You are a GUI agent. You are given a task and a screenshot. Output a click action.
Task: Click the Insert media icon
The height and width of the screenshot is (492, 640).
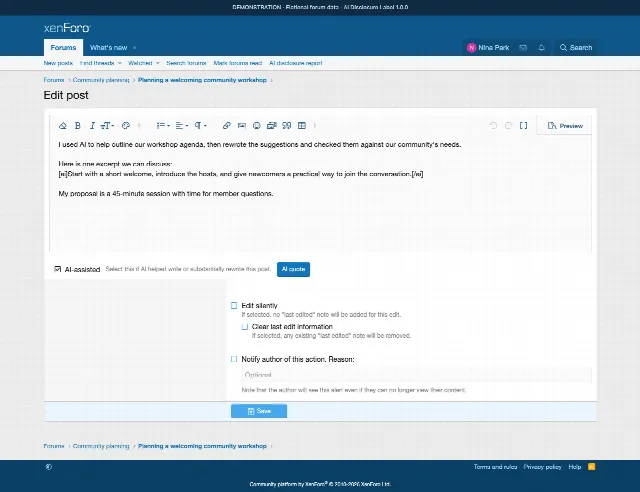click(x=271, y=126)
